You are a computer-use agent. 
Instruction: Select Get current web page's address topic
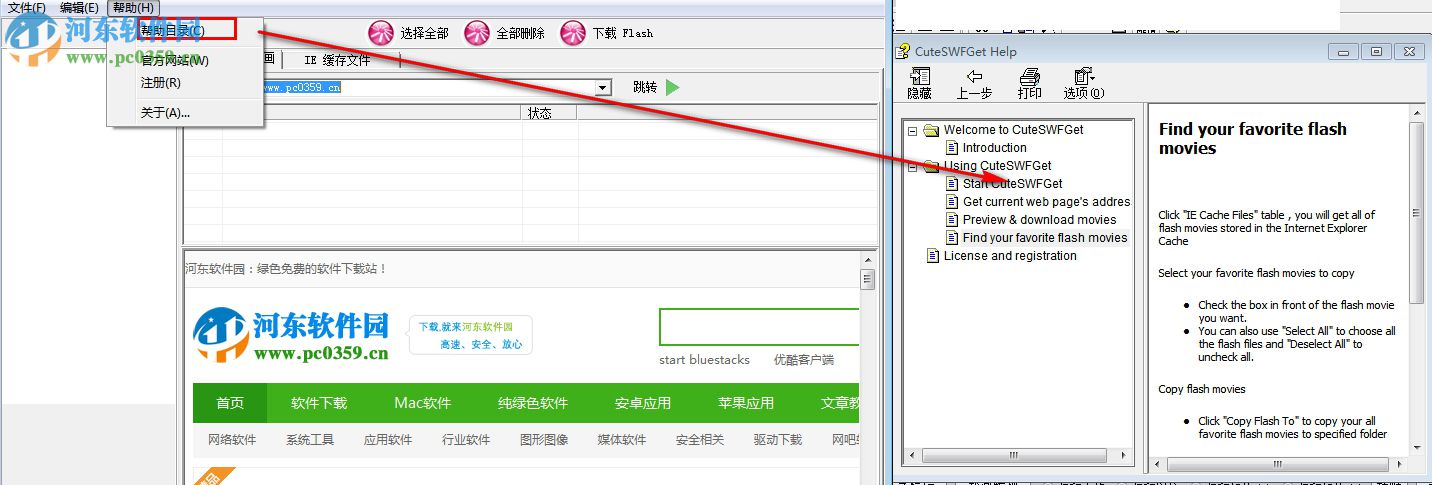pos(1046,202)
